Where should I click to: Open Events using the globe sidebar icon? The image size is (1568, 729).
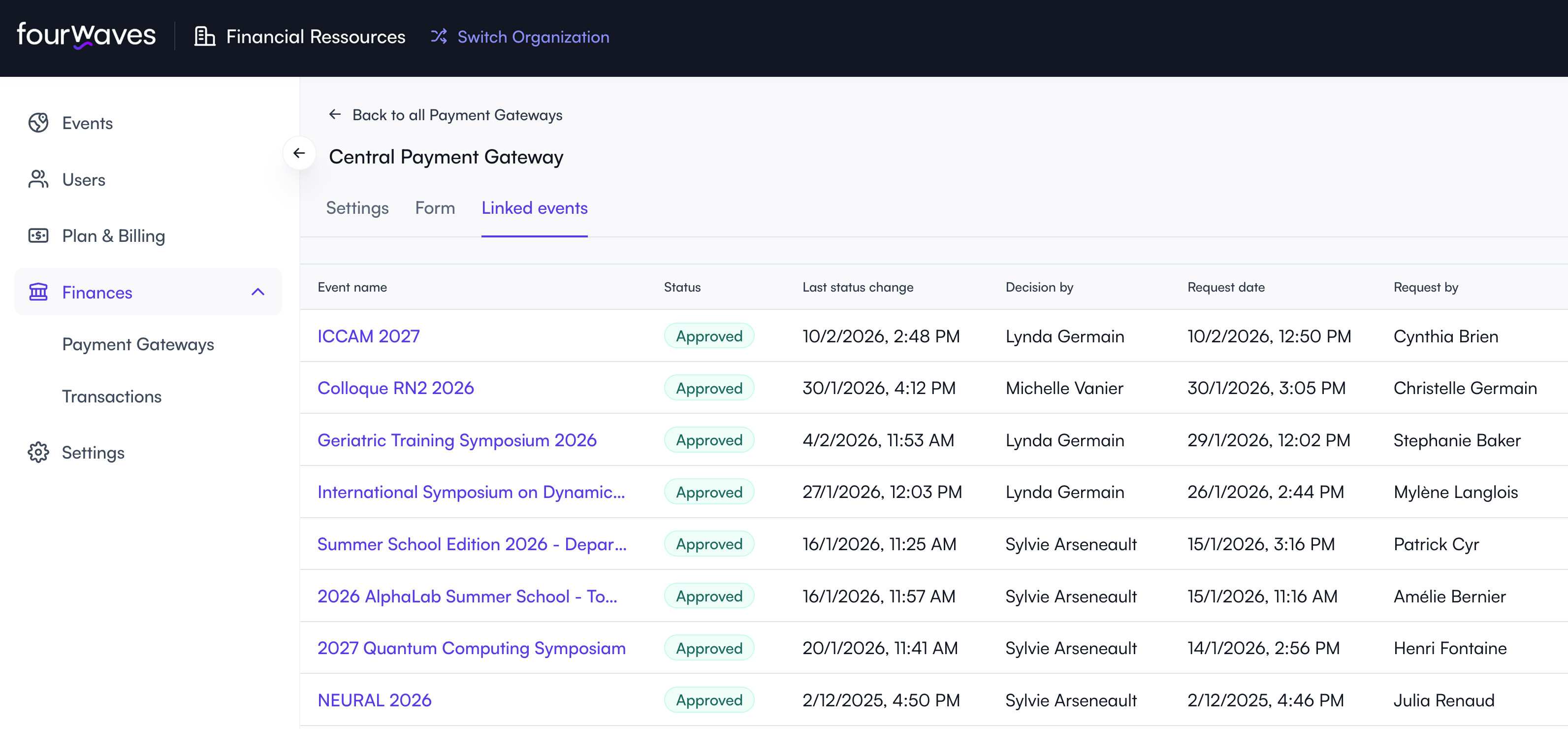point(39,123)
